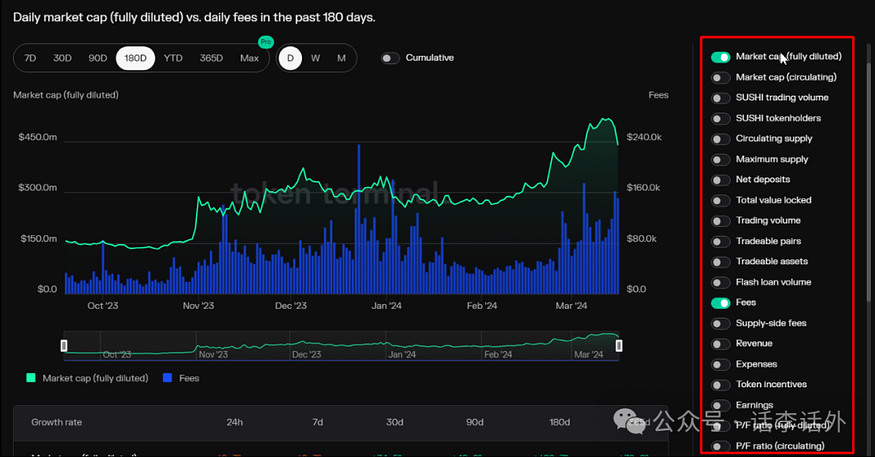Select the 365D time range
The image size is (875, 457).
pyautogui.click(x=211, y=58)
